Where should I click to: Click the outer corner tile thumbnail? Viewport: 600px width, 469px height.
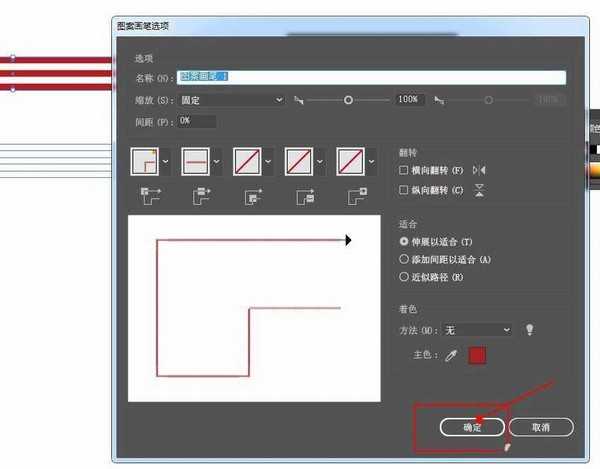145,161
